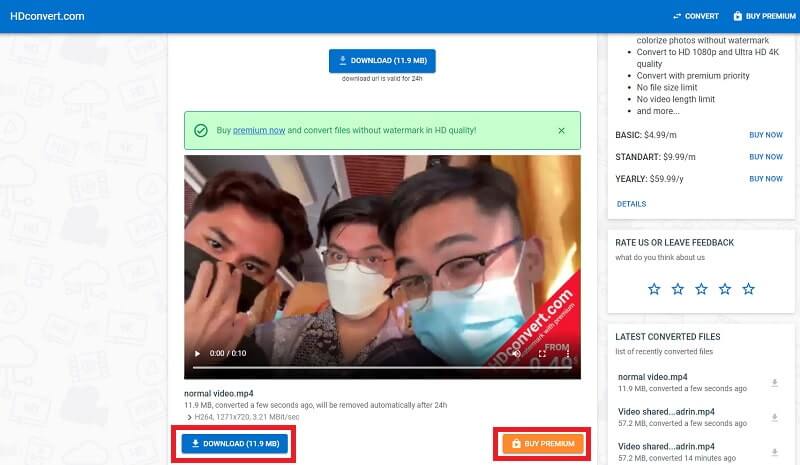Download the file converted 14 minutes ago
The height and width of the screenshot is (465, 800).
tap(774, 452)
